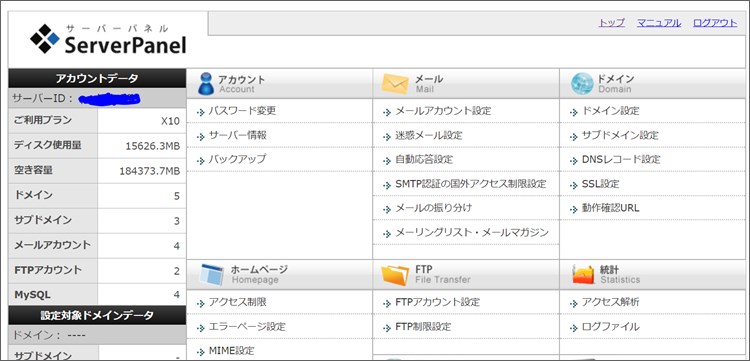The image size is (750, 361).
Task: Click the Account section person icon
Action: (206, 84)
